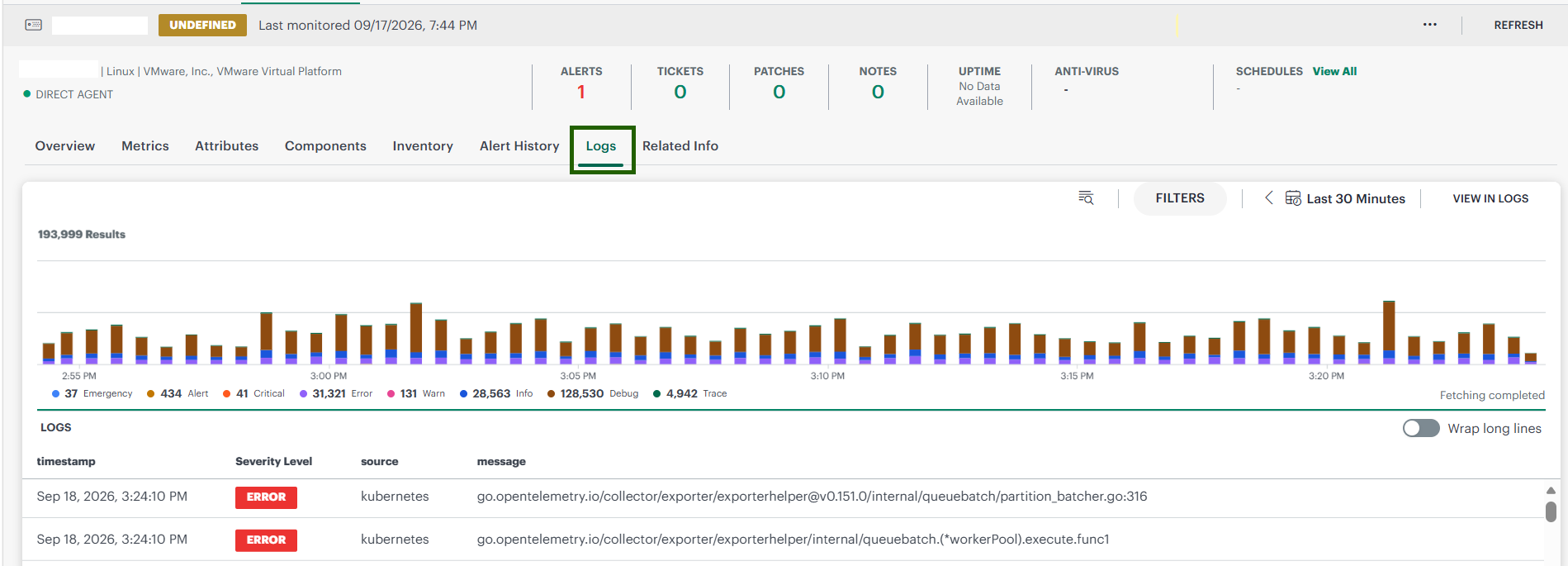Click the timestamp column header

tap(66, 461)
